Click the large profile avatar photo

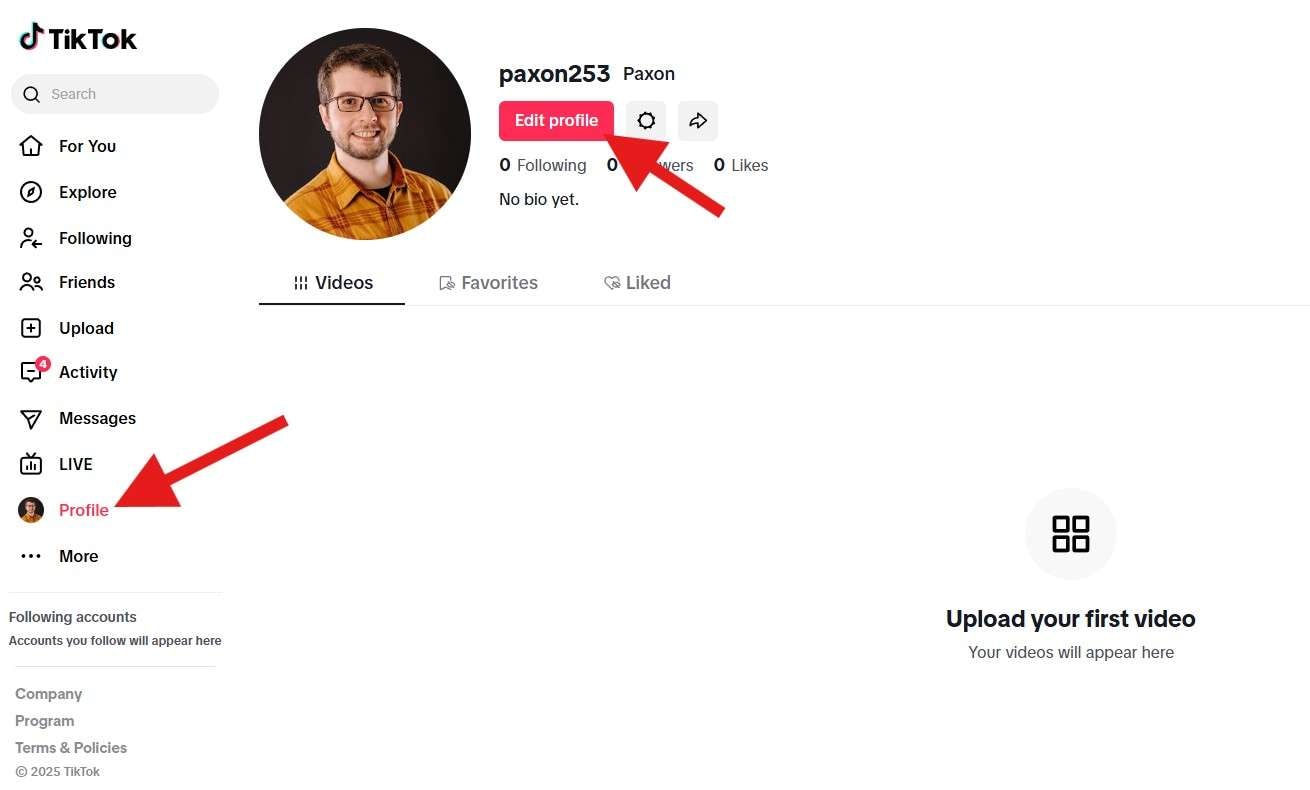pos(365,134)
